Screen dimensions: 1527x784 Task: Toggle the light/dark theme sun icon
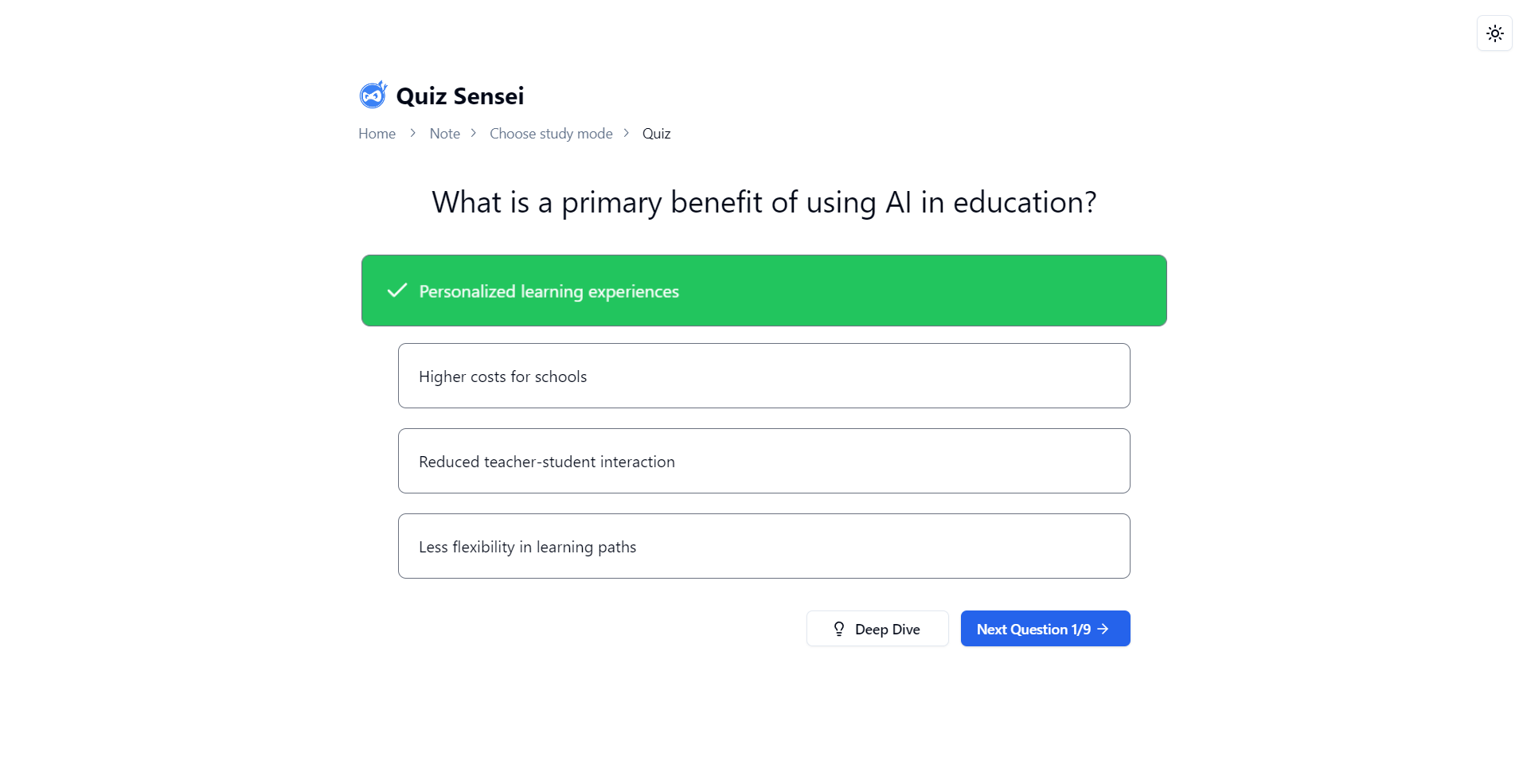[x=1494, y=33]
